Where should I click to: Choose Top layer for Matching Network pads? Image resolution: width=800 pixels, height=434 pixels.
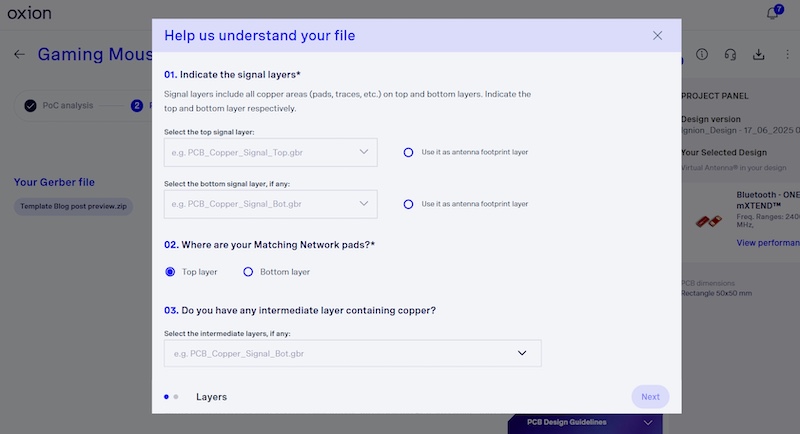pos(170,272)
